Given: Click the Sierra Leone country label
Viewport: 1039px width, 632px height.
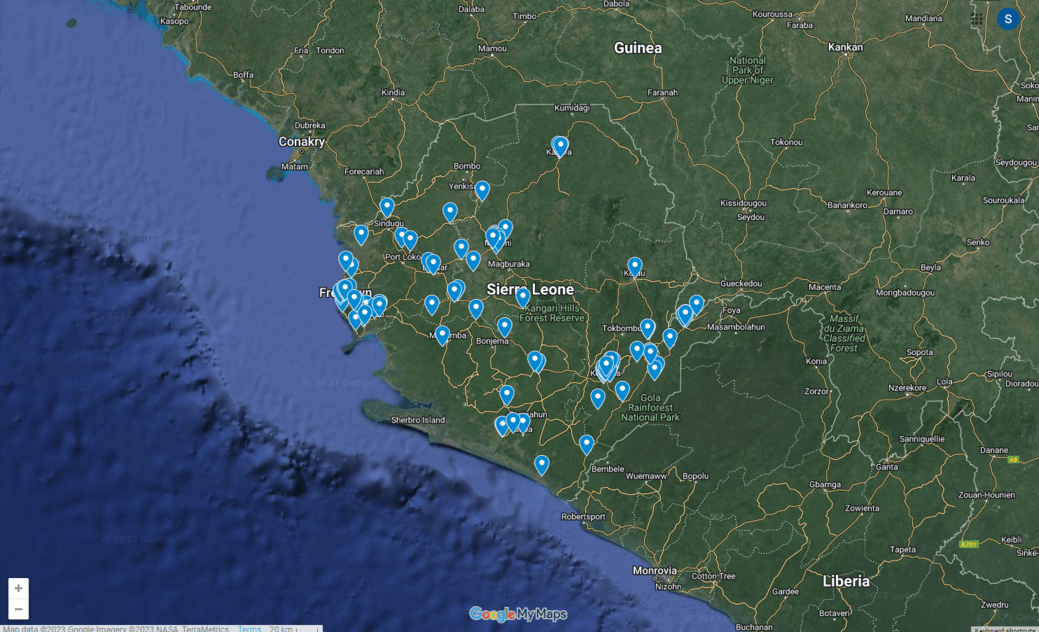Looking at the screenshot, I should (x=530, y=290).
